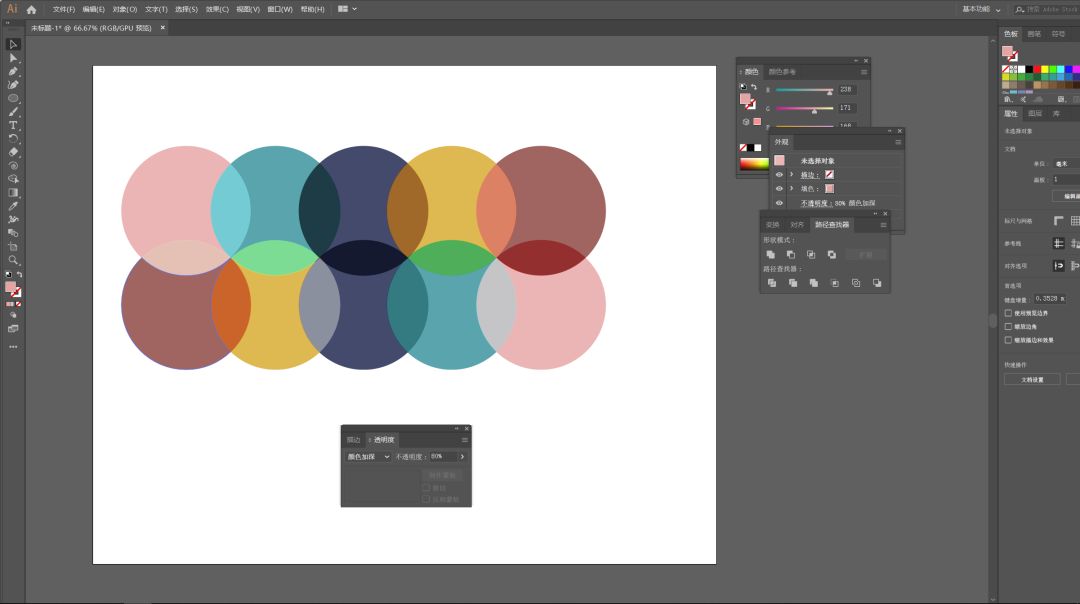Viewport: 1080px width, 604px height.
Task: Toggle visibility of 填色 fill attribute
Action: tap(779, 188)
